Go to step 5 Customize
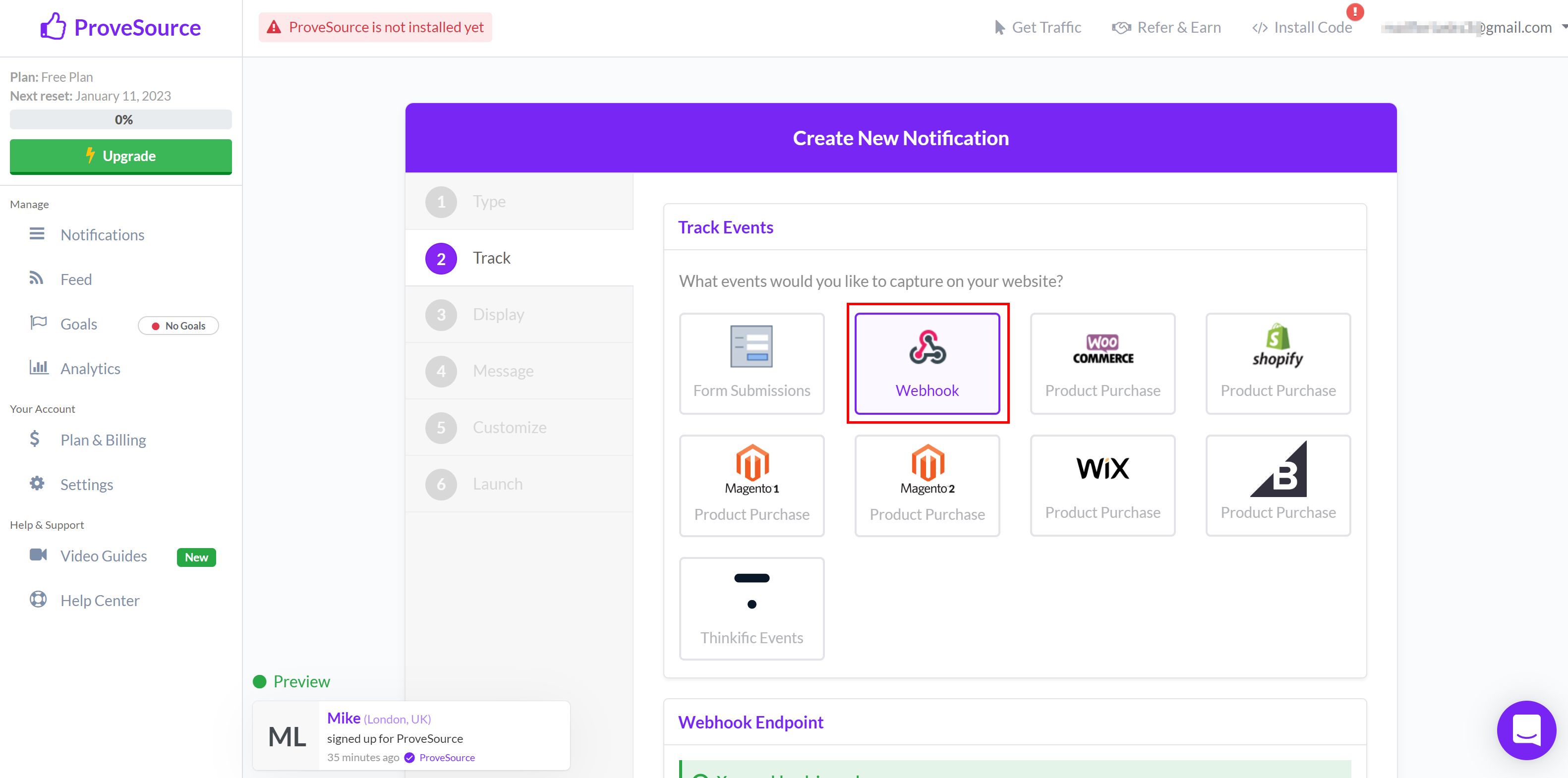This screenshot has width=1568, height=778. [519, 428]
